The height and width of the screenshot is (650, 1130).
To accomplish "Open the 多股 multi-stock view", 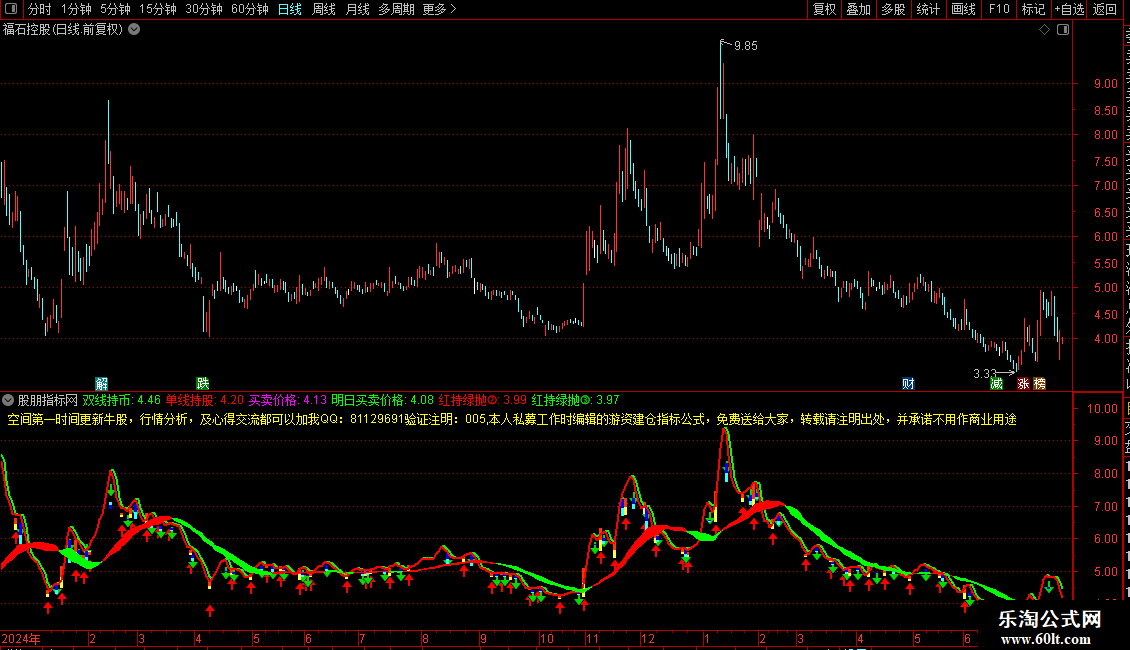I will [x=894, y=9].
